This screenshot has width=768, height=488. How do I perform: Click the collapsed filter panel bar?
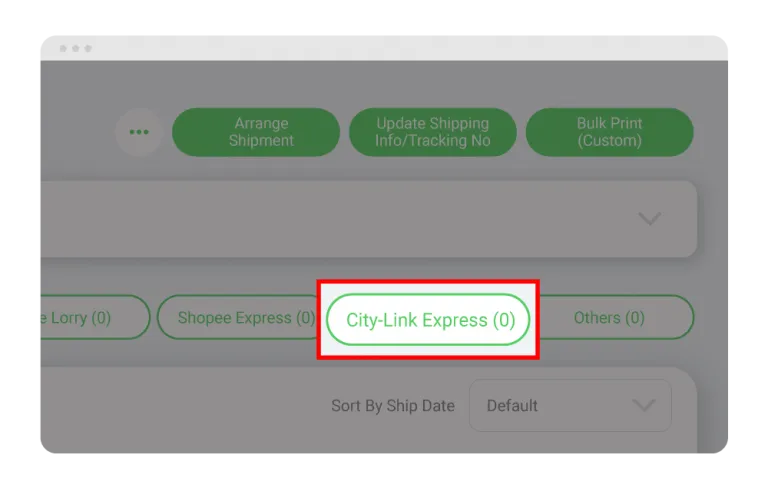tap(369, 219)
